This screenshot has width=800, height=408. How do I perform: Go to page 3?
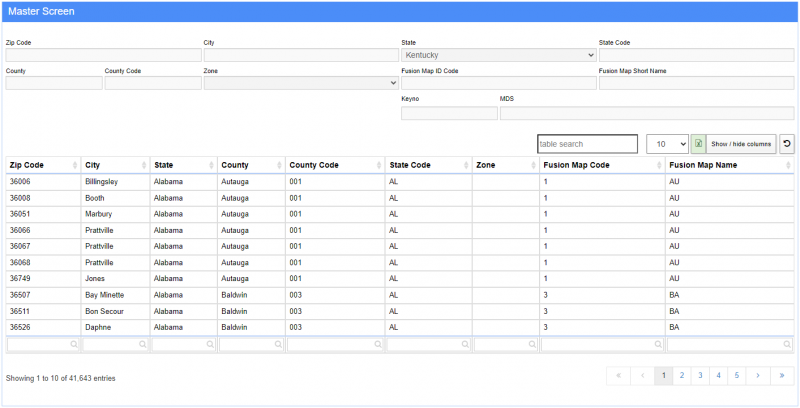click(x=699, y=375)
